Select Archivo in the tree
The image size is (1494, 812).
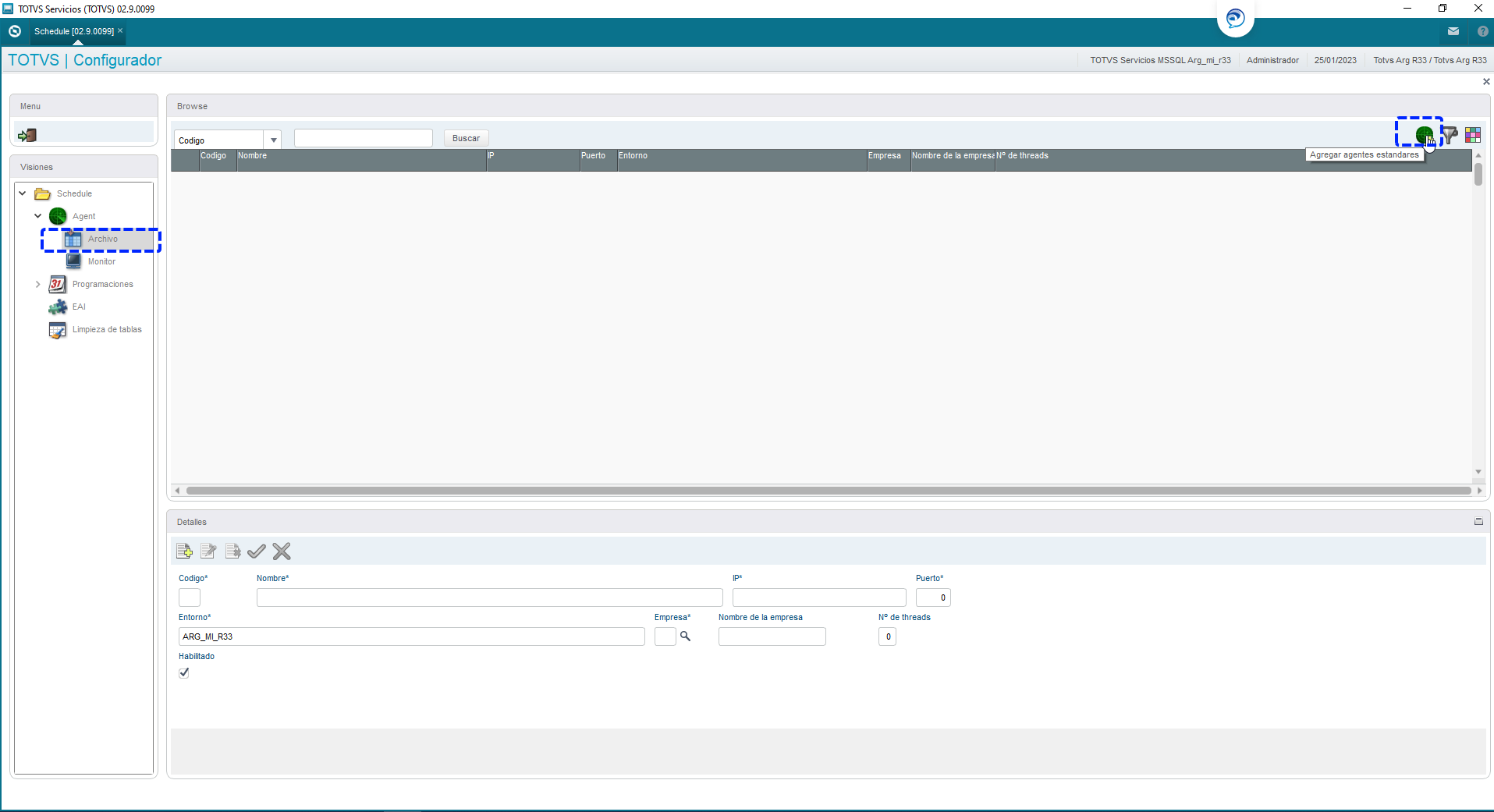coord(102,239)
